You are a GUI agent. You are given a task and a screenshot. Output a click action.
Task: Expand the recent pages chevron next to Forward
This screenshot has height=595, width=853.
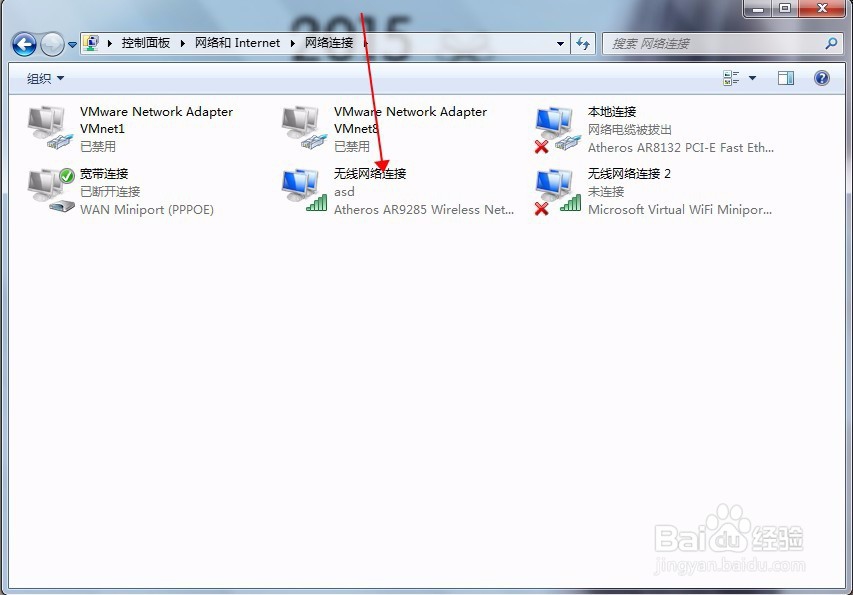pos(71,44)
